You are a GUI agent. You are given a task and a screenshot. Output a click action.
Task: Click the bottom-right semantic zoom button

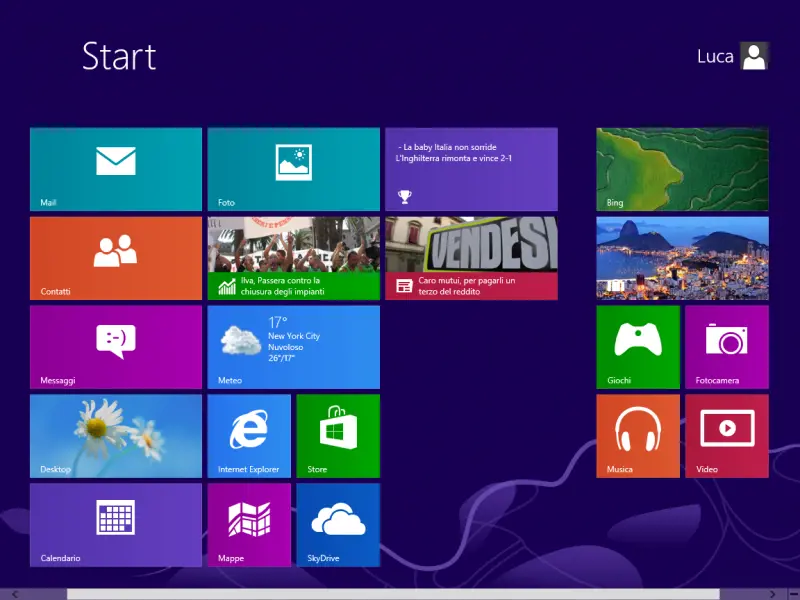(x=792, y=594)
